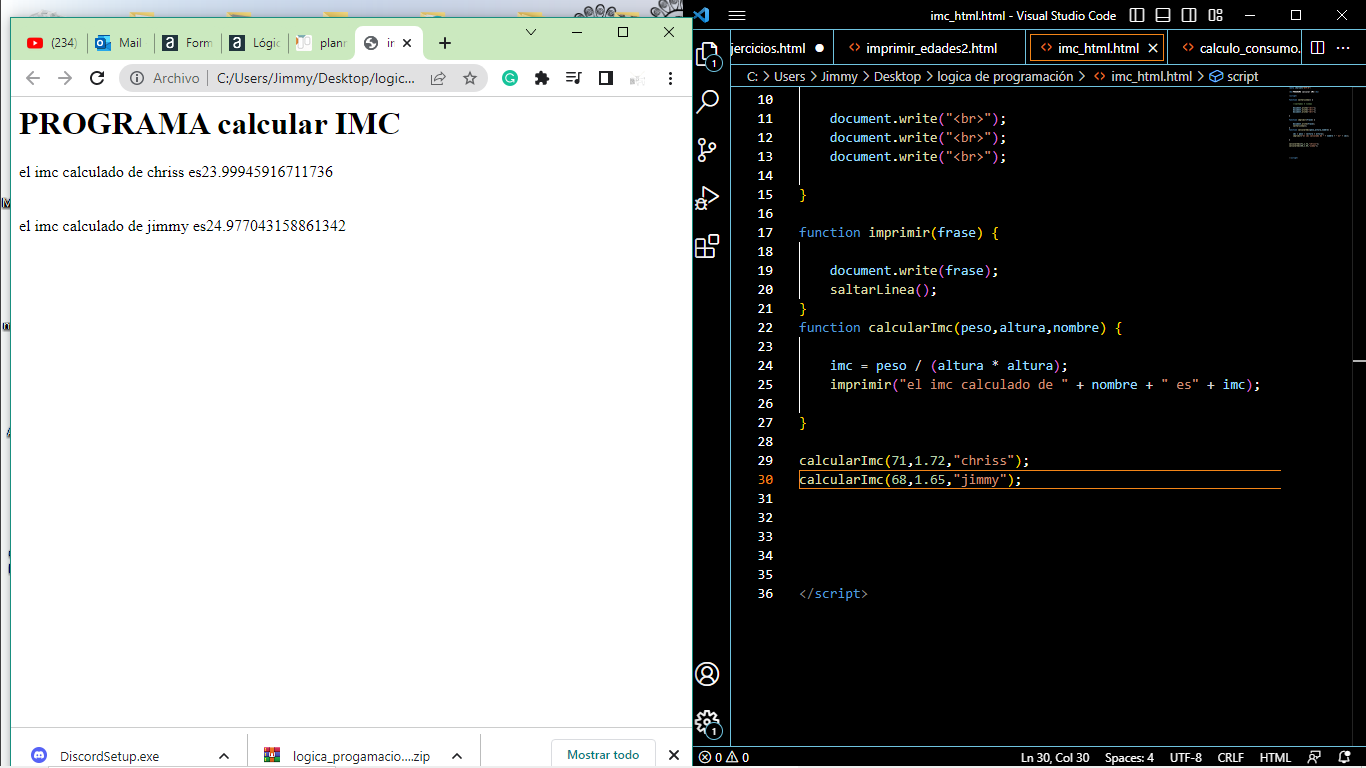Toggle the bottom panel layout icon
The height and width of the screenshot is (768, 1366).
tap(1163, 15)
